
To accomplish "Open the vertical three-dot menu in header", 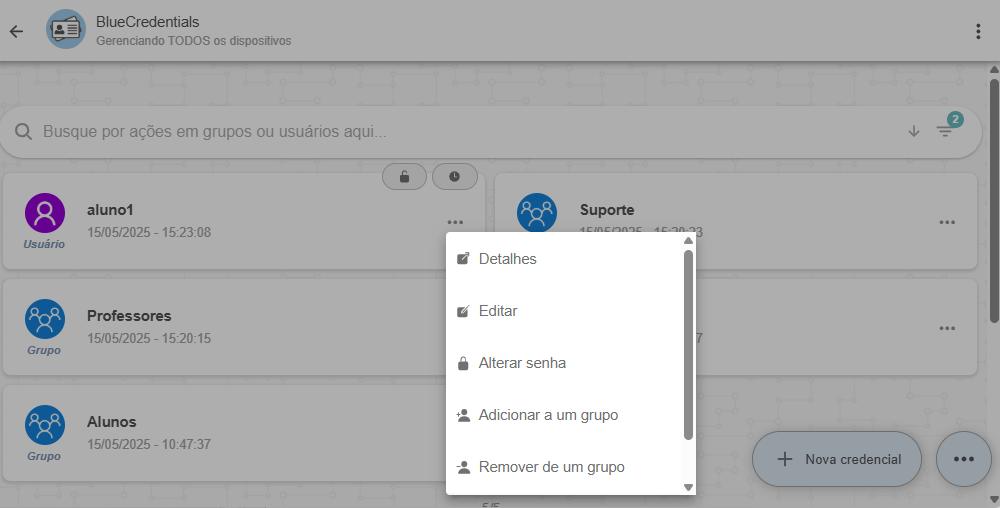I will tap(977, 31).
